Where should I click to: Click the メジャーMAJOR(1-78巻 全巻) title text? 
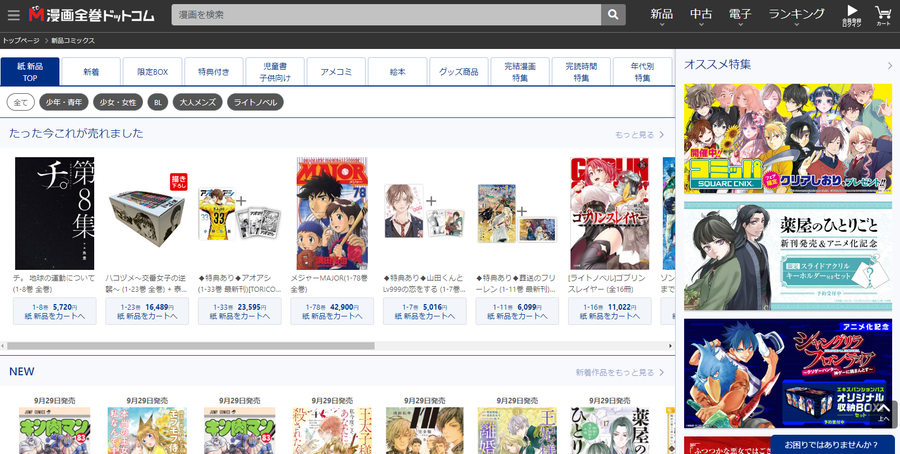(x=328, y=284)
